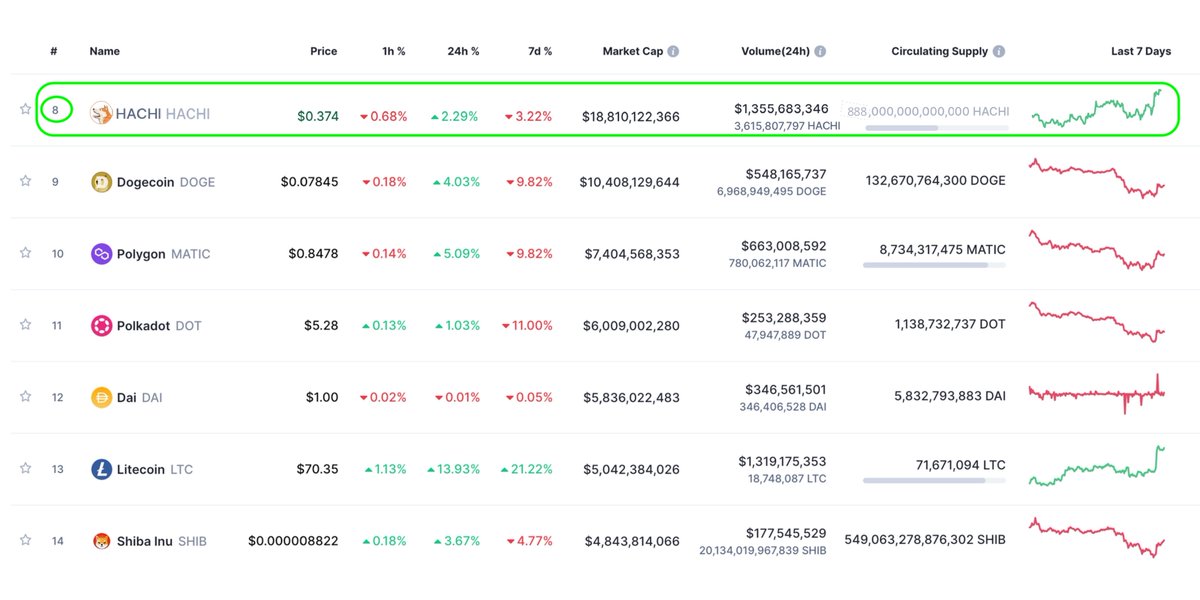Viewport: 1200px width, 600px height.
Task: Toggle the watchlist star for Polygon
Action: (x=26, y=254)
